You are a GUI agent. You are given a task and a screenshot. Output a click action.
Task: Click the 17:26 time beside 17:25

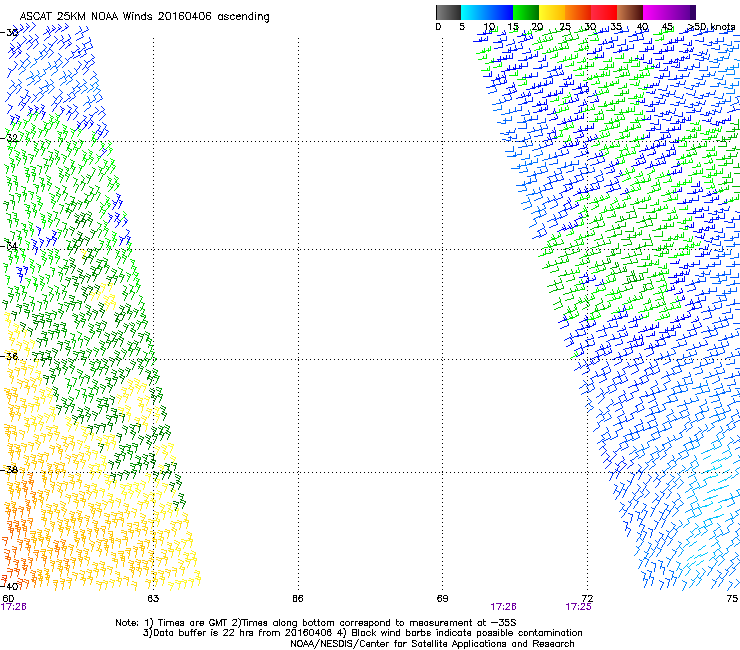point(504,607)
